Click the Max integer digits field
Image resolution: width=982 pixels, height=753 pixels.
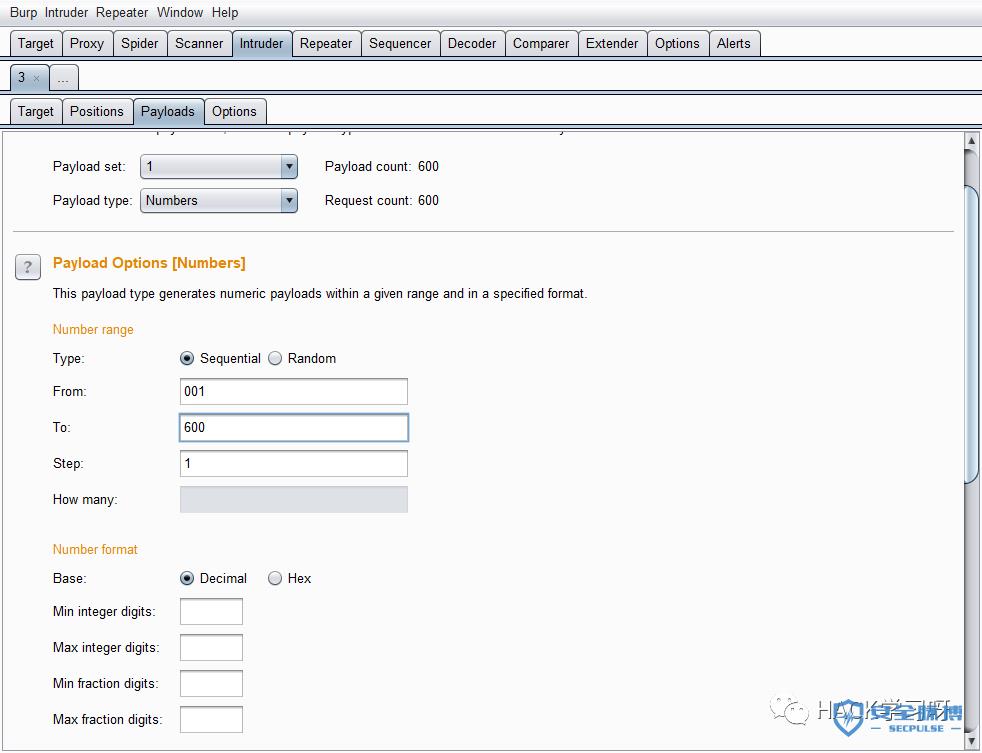click(x=211, y=647)
